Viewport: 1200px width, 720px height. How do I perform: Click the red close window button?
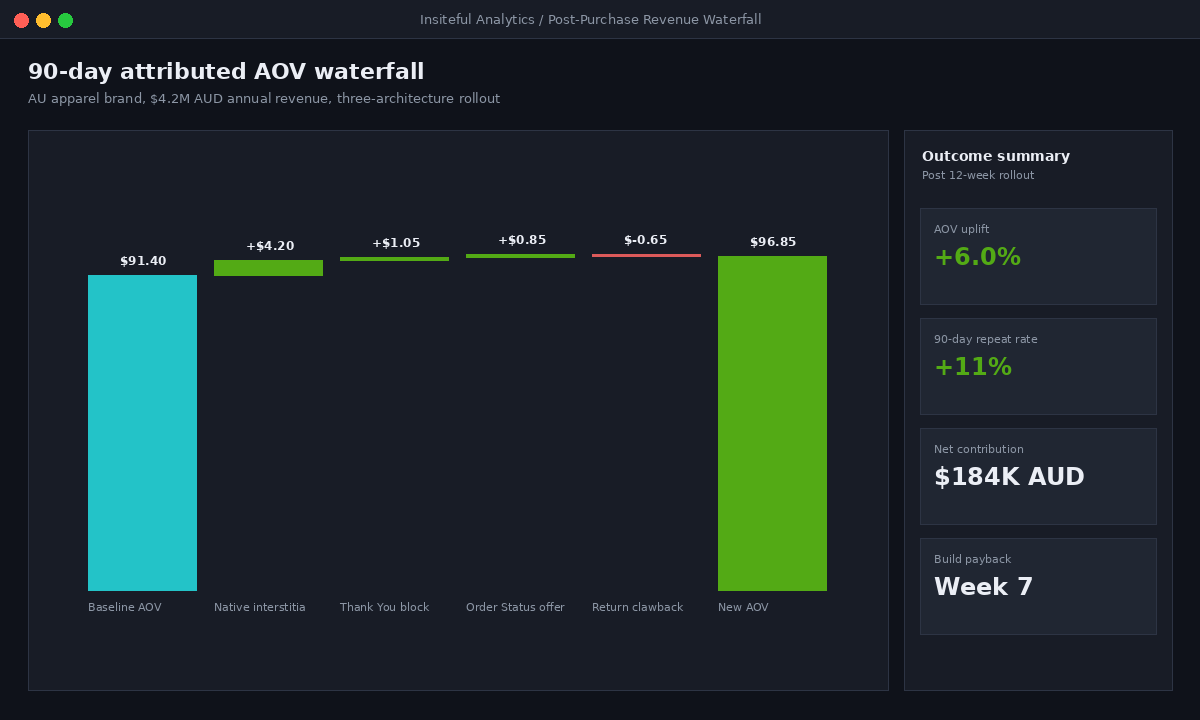pyautogui.click(x=21, y=20)
